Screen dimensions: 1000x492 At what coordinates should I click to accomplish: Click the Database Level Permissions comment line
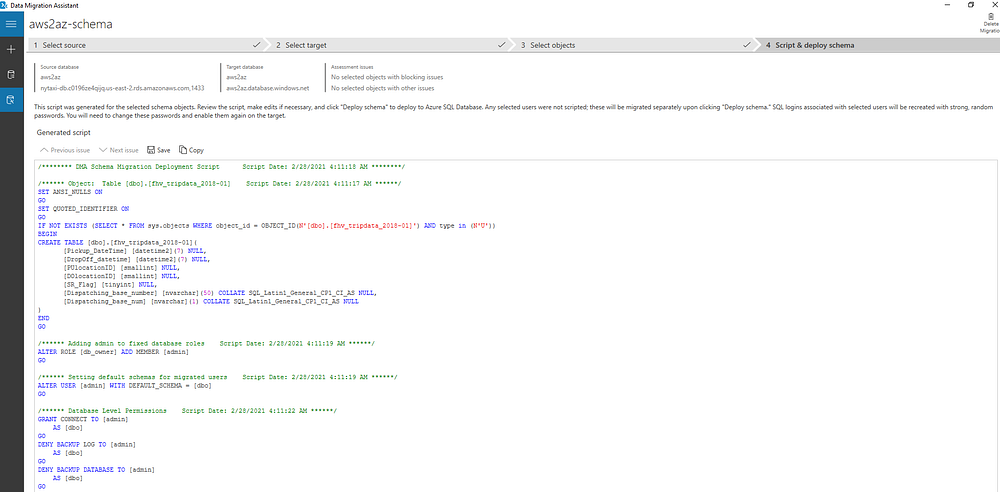[188, 409]
